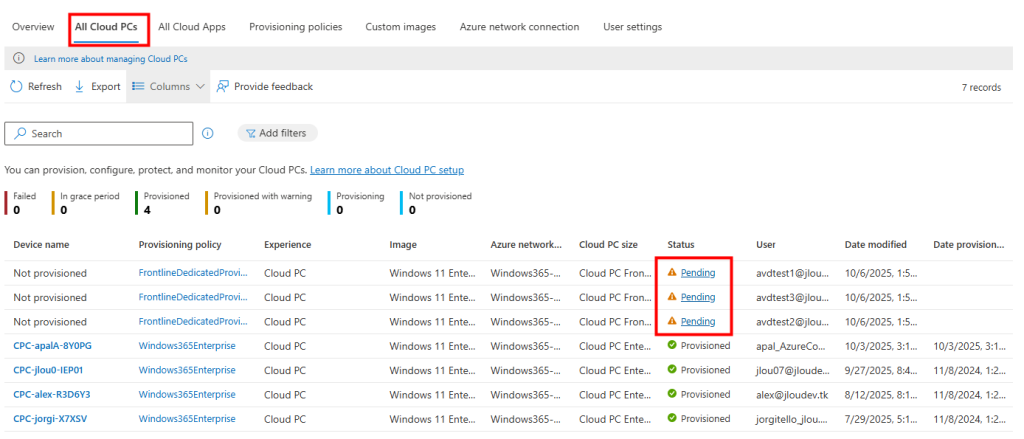Open the Columns dropdown
Screen dimensions: 1024x439
pos(169,87)
